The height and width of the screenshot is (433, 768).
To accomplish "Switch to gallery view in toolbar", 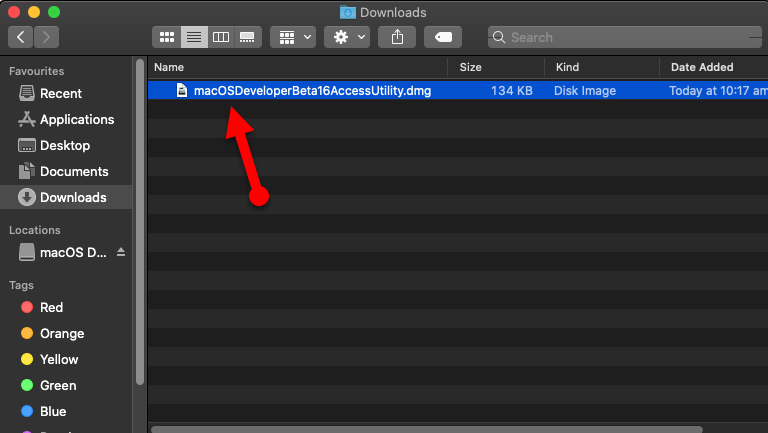I will (248, 37).
